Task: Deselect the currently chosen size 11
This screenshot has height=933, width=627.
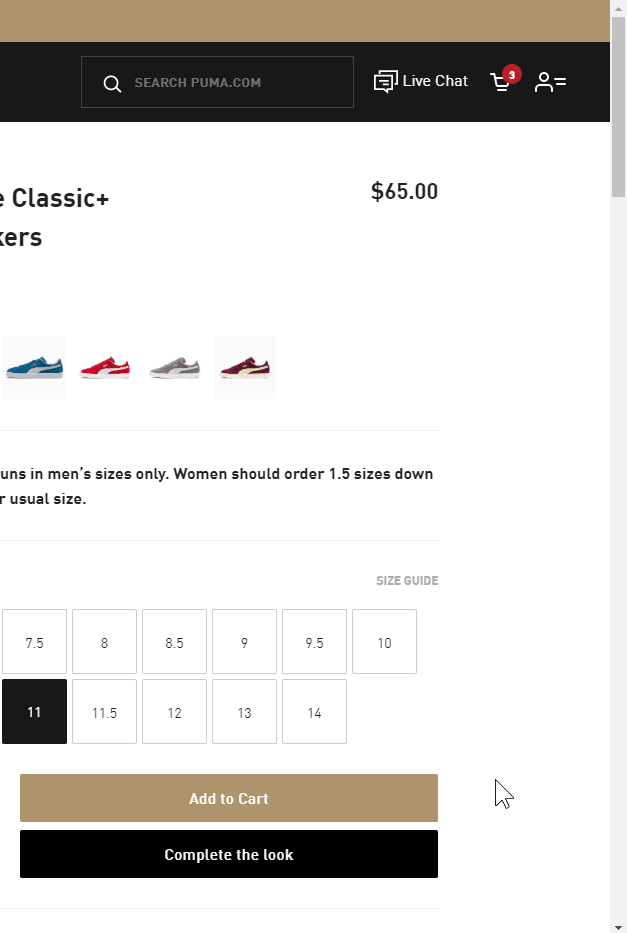Action: (34, 711)
